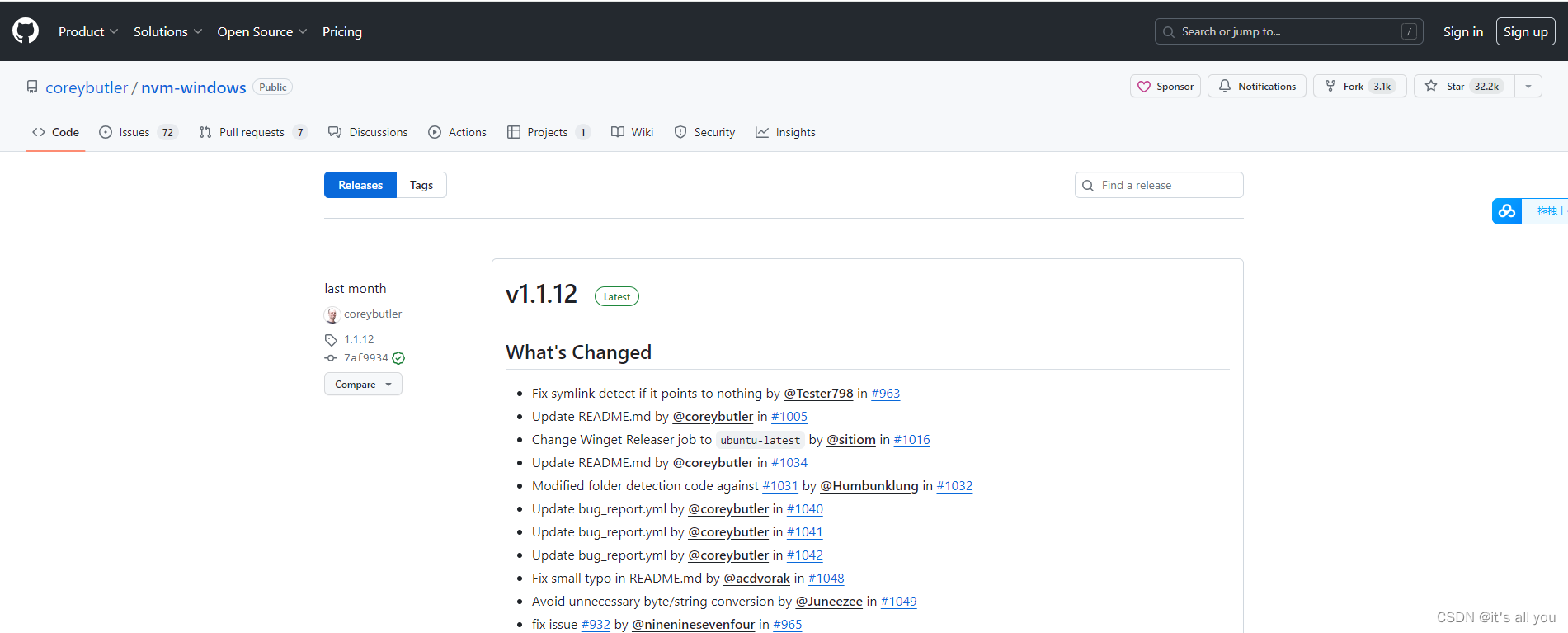1568x633 pixels.
Task: Open @Juneezee user profile
Action: point(829,602)
